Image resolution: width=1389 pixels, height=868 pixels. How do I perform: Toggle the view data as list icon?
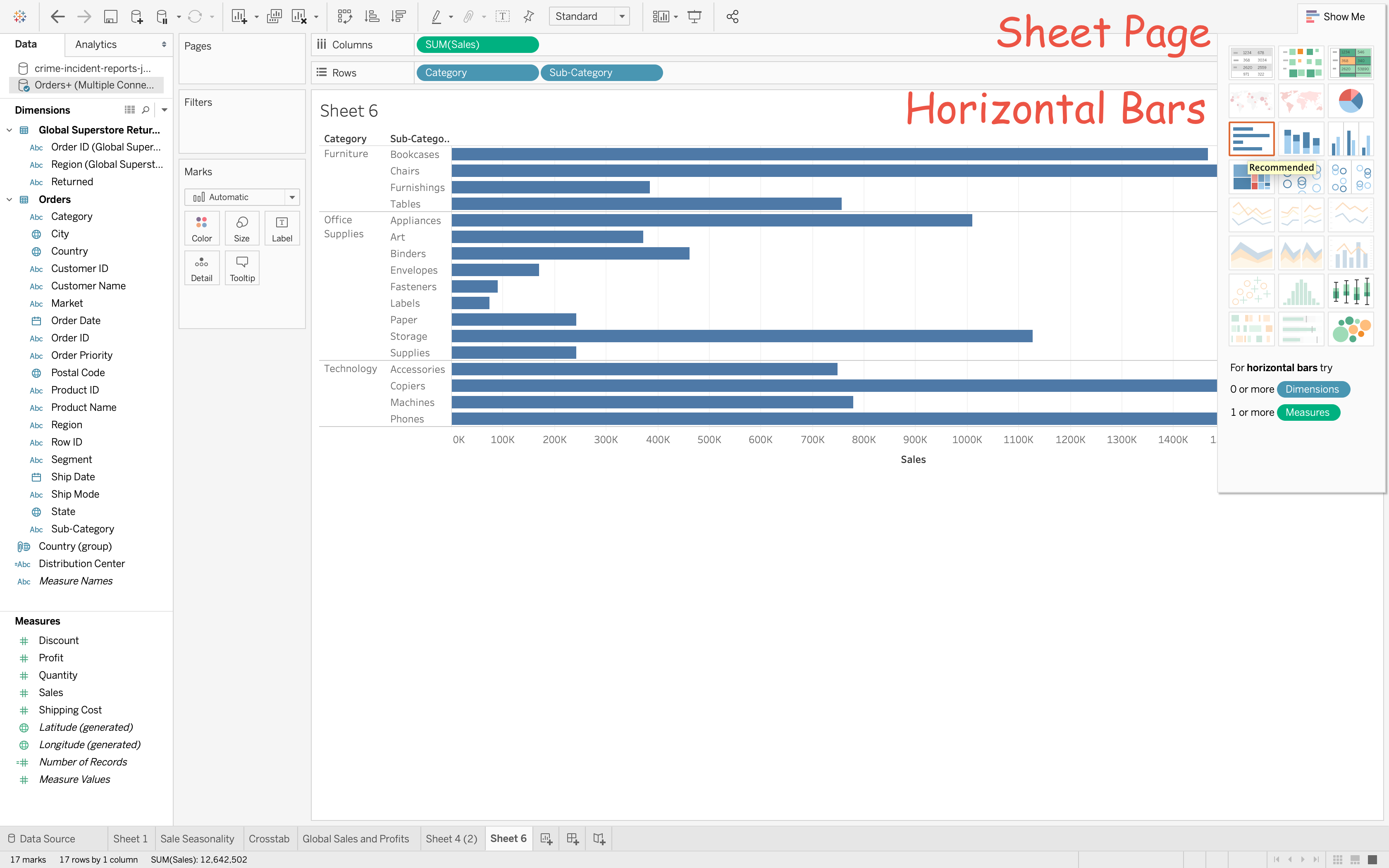130,110
